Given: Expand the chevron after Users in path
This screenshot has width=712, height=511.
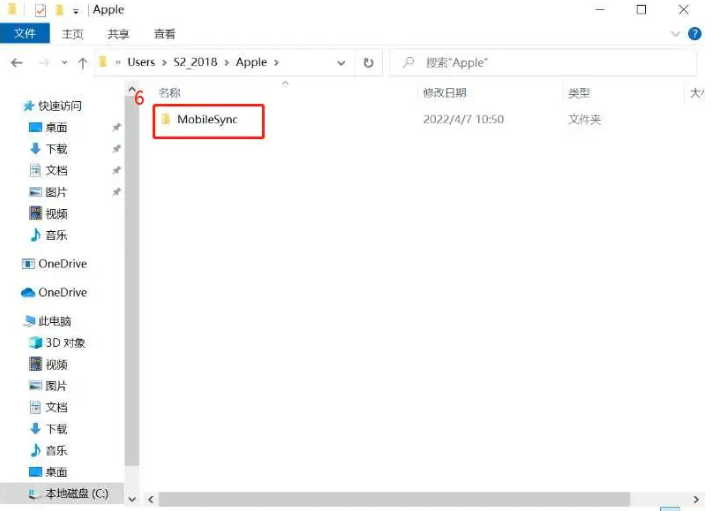Looking at the screenshot, I should tap(164, 63).
